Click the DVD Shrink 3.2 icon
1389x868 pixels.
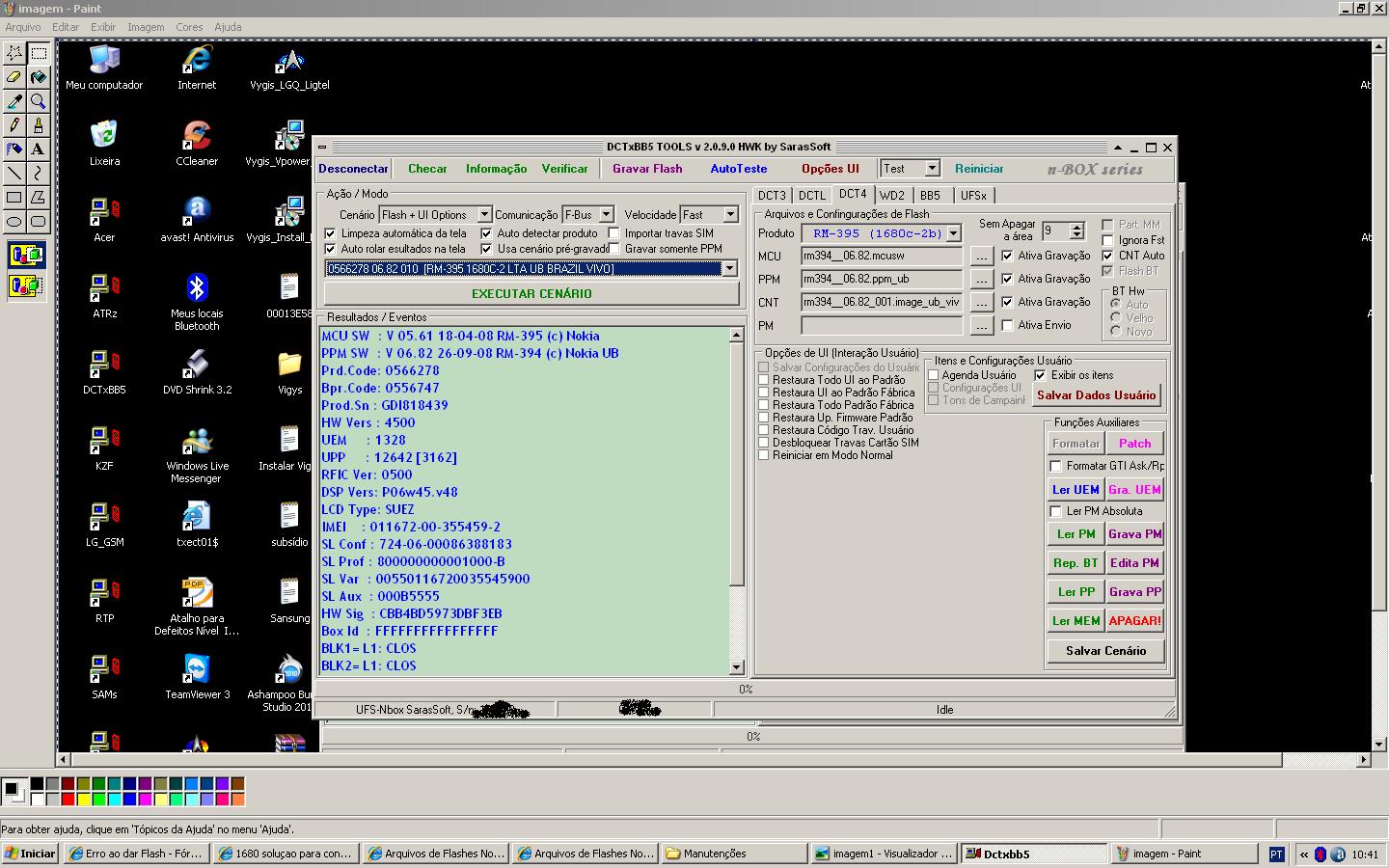[197, 371]
